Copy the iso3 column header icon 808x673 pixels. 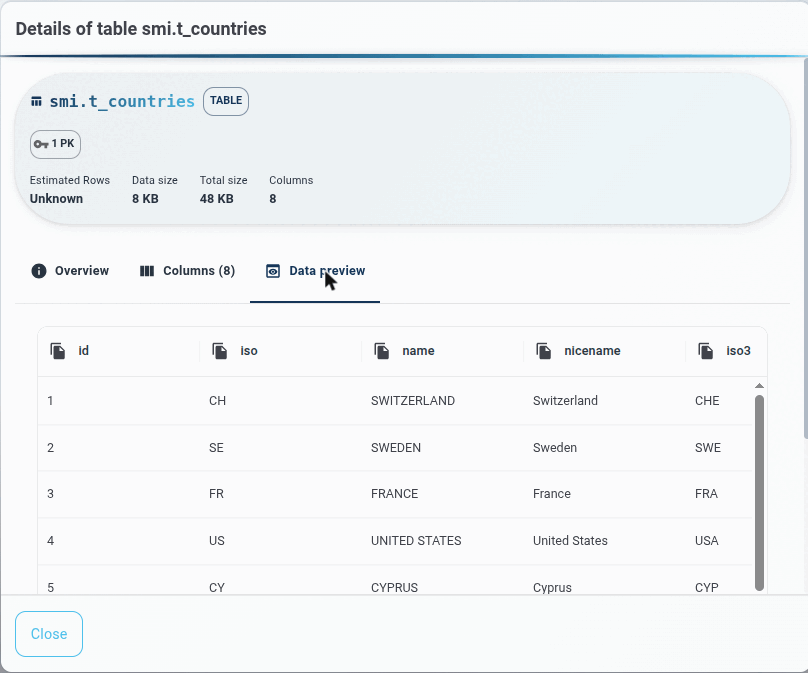705,351
